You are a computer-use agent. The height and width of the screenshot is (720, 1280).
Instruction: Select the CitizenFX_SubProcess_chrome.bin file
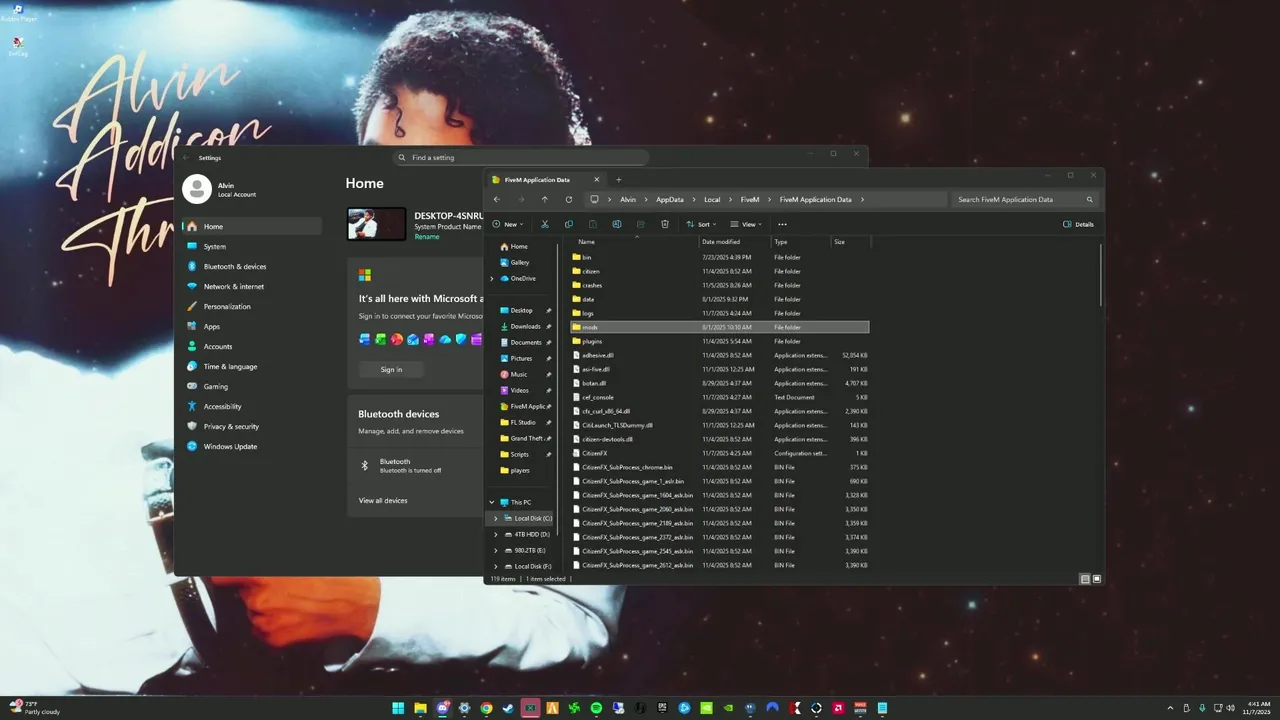pyautogui.click(x=719, y=467)
